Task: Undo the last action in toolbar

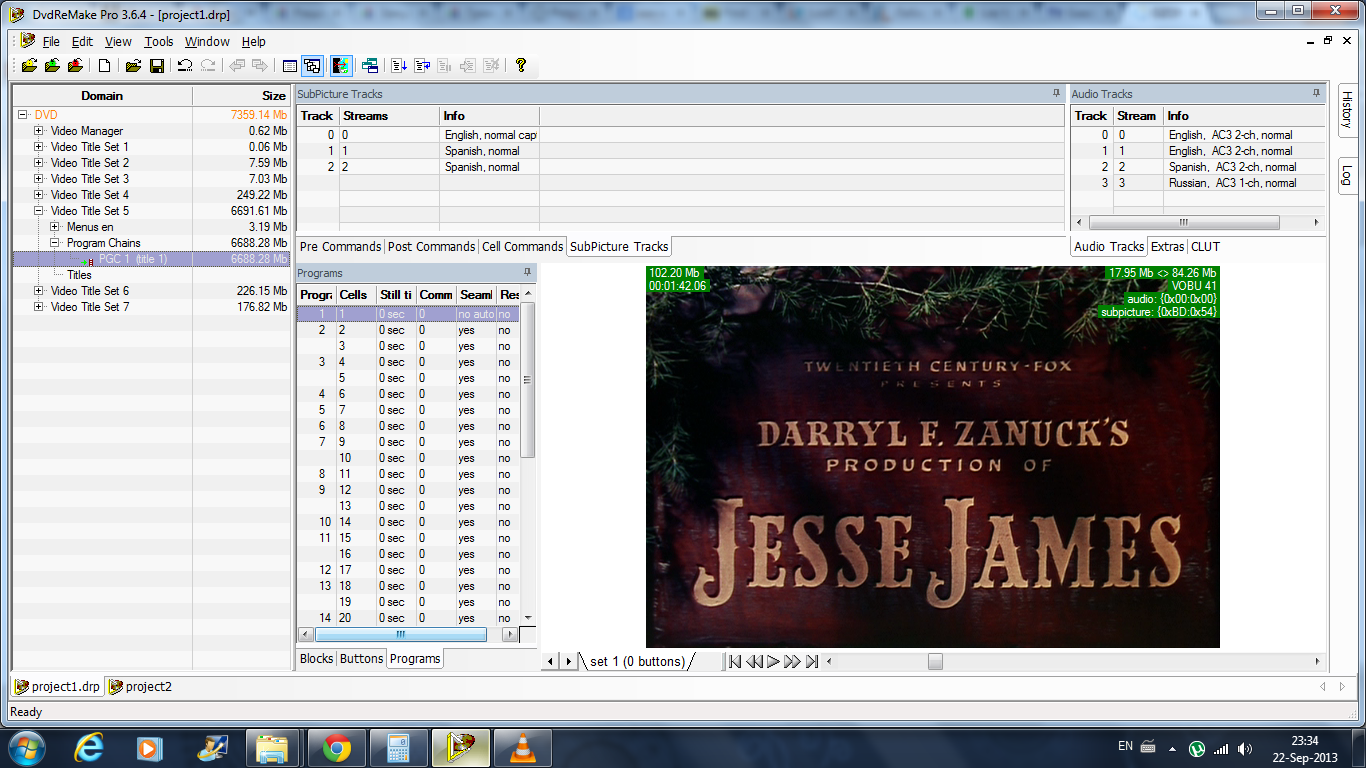Action: point(185,66)
